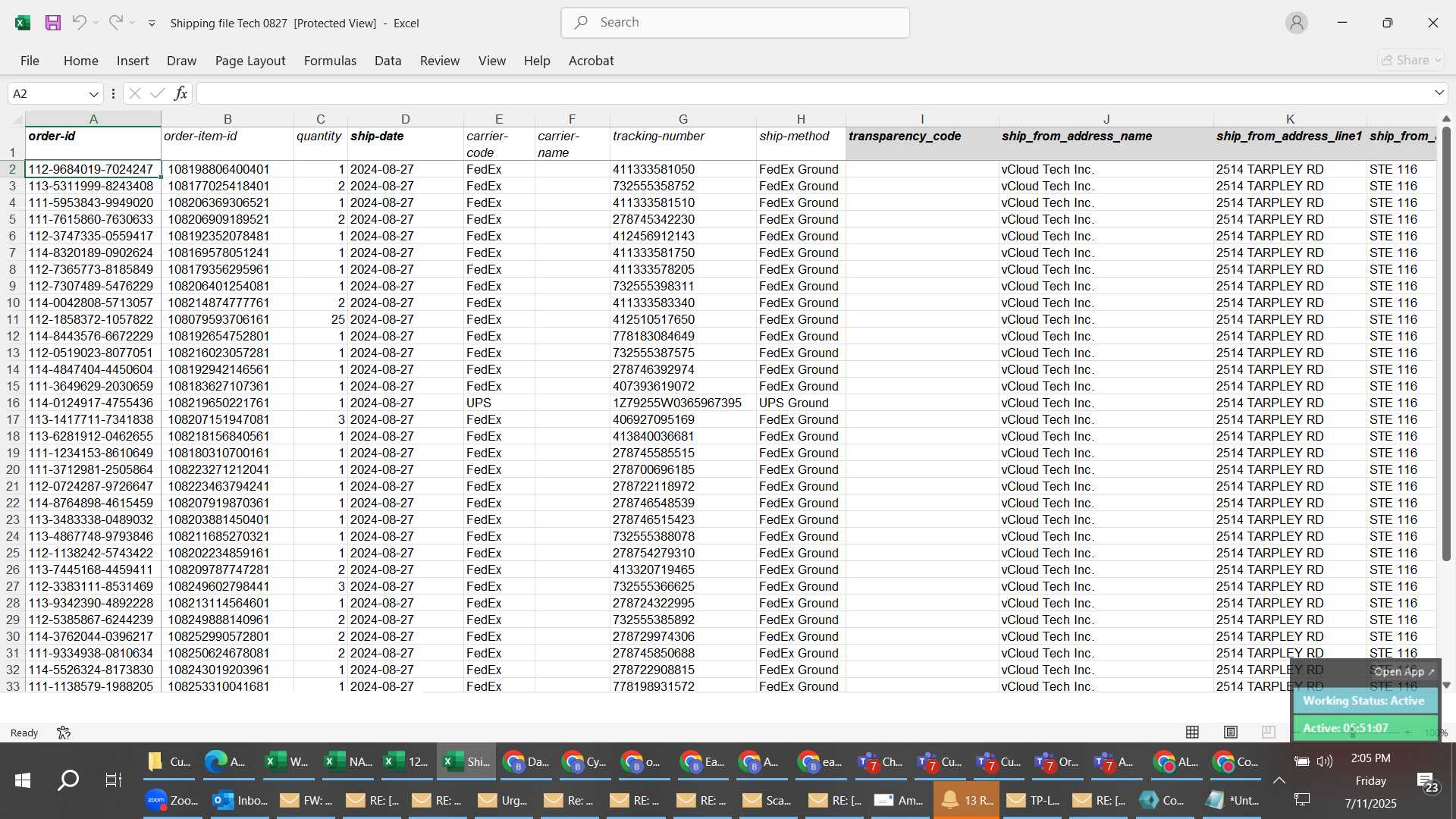
Task: Click the taskbar search magnifier icon
Action: point(68,780)
